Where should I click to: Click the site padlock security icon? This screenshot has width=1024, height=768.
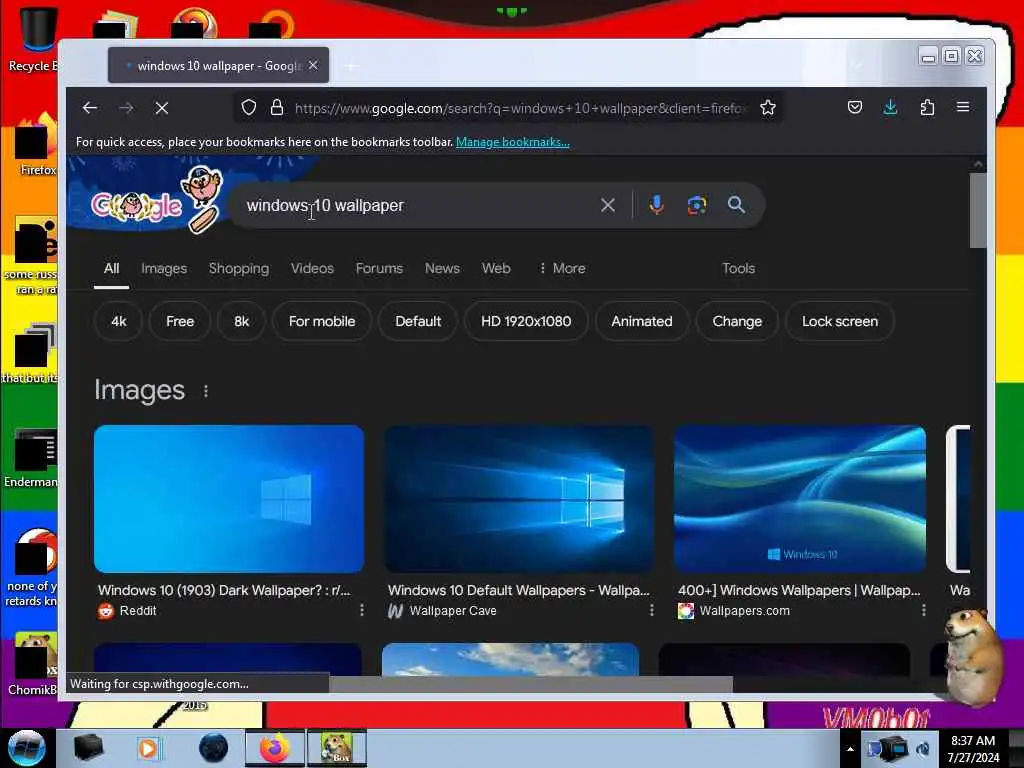[277, 108]
